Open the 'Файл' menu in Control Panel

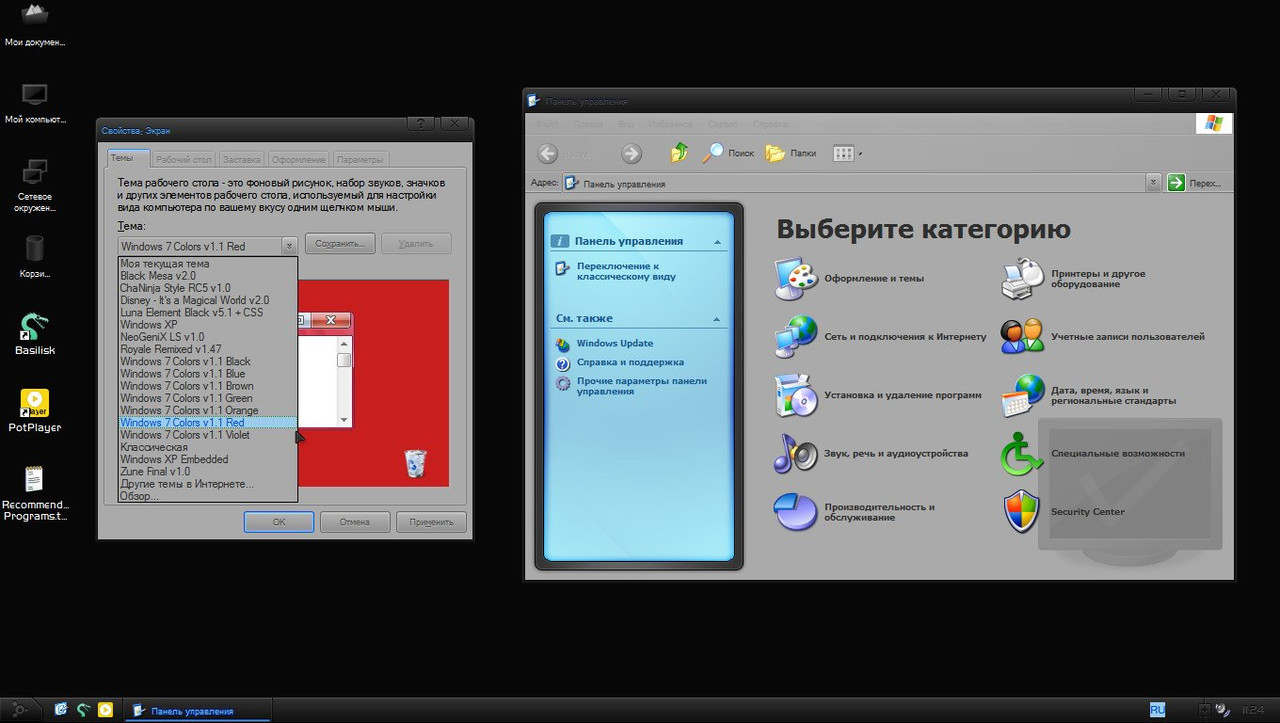pyautogui.click(x=546, y=124)
